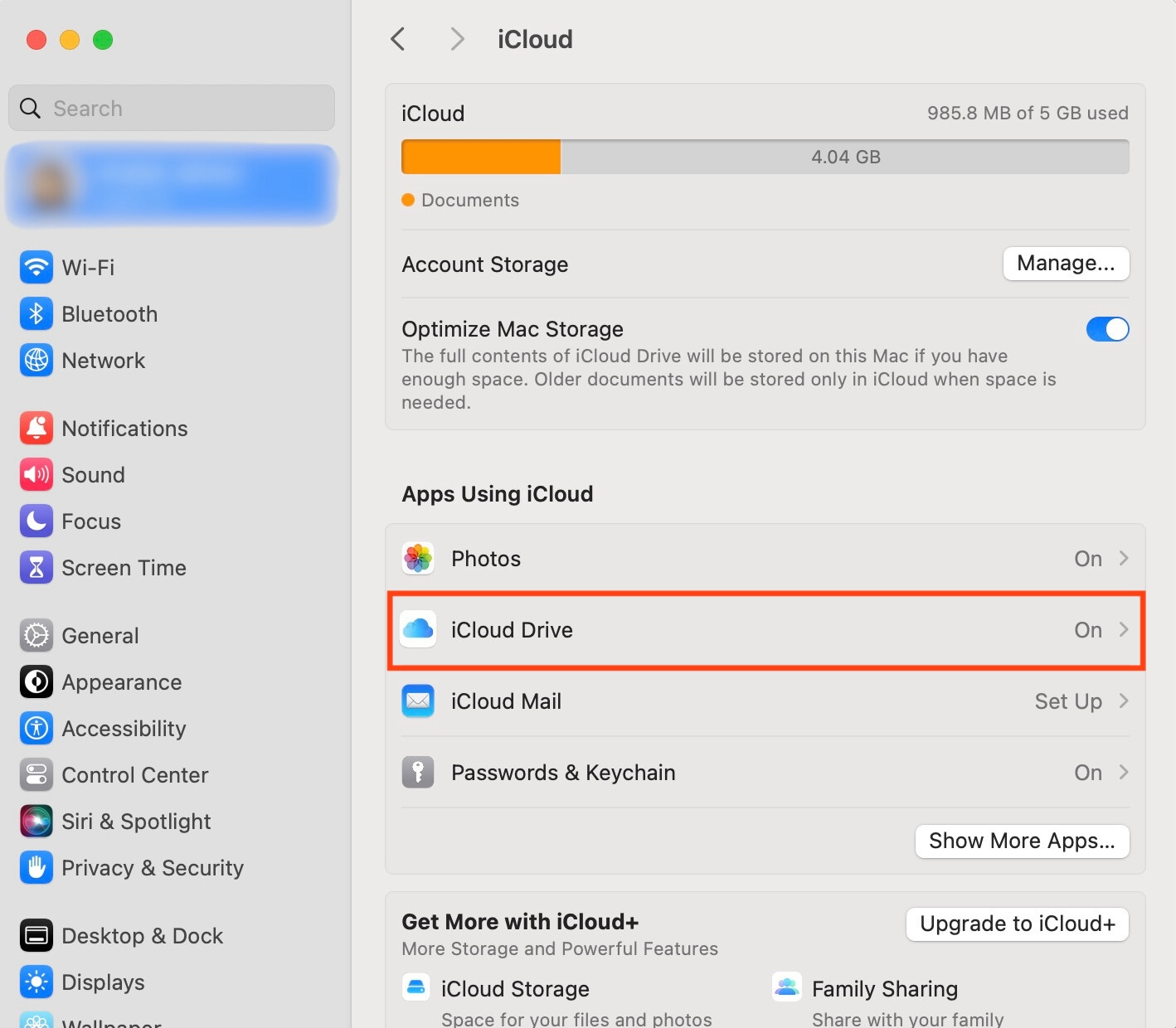Image resolution: width=1176 pixels, height=1028 pixels.
Task: Go forward with the right arrow
Action: tap(456, 39)
